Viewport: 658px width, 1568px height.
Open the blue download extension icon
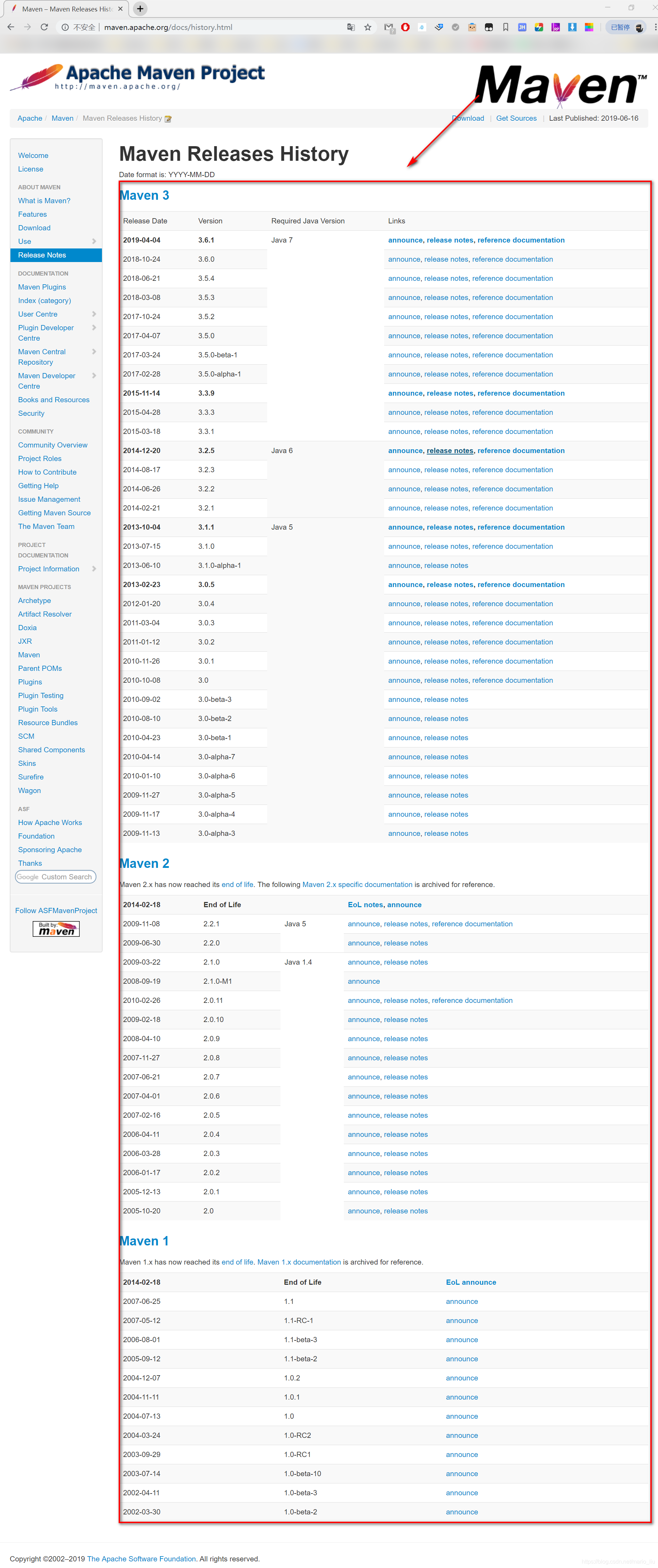tap(572, 27)
